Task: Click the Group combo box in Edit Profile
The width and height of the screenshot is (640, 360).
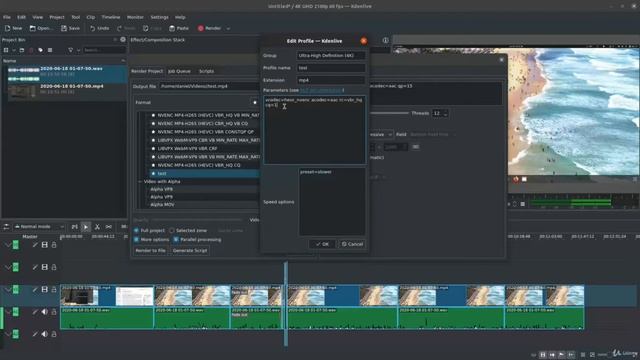Action: coord(331,56)
